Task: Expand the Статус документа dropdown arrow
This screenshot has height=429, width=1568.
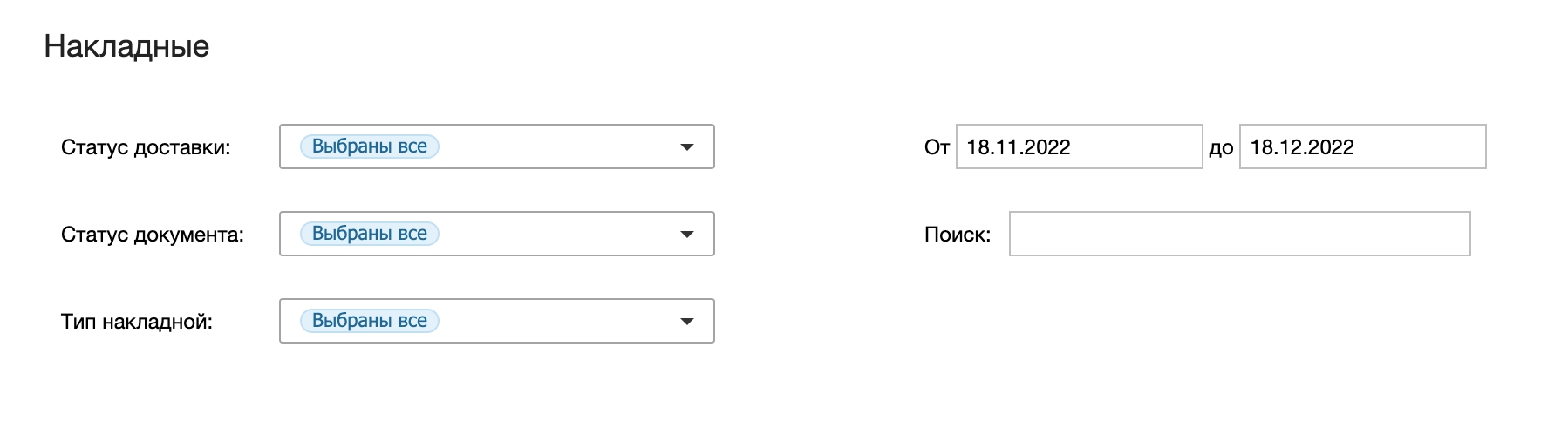Action: pos(687,235)
